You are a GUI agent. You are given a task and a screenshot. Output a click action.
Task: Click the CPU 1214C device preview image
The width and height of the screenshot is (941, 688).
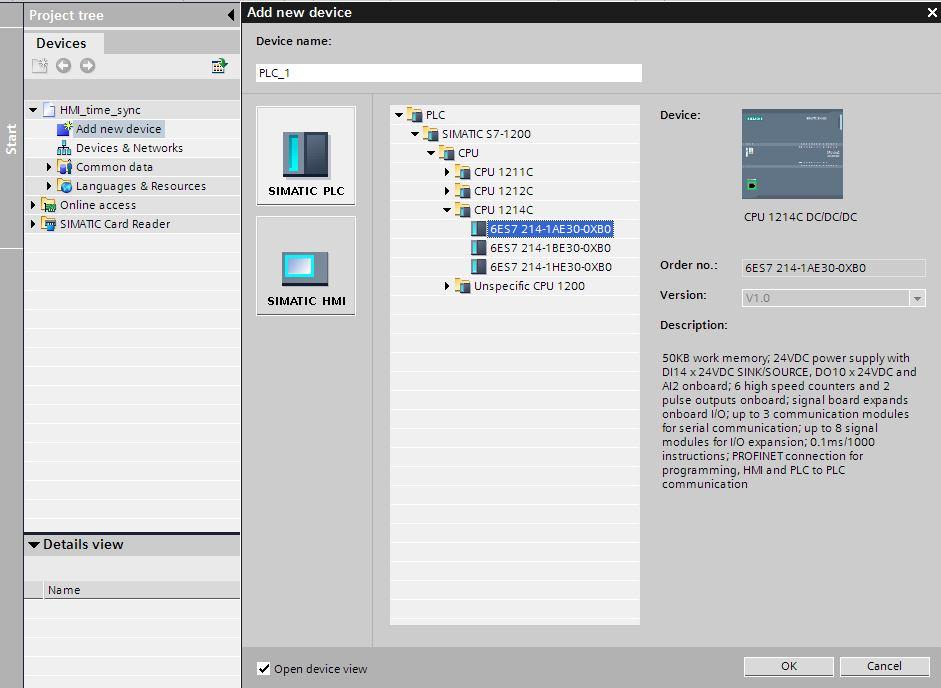tap(792, 154)
